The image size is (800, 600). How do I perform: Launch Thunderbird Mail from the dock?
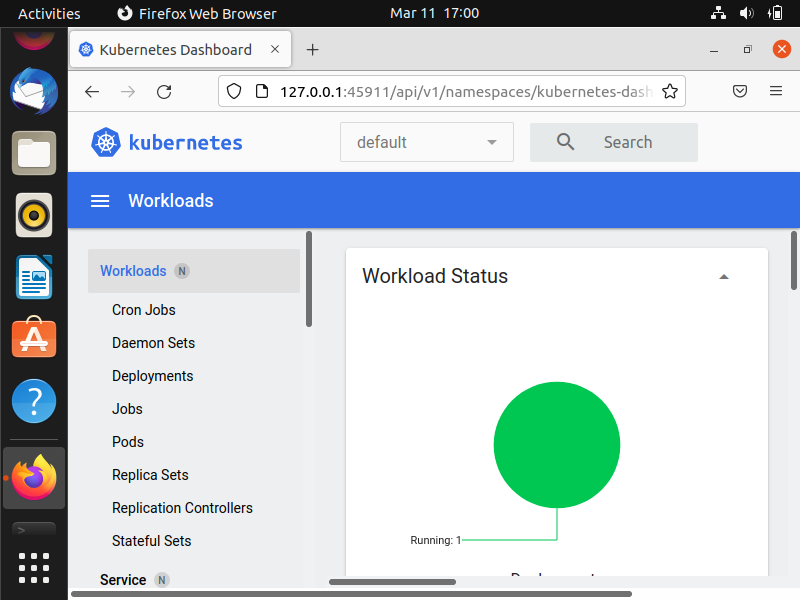coord(34,91)
